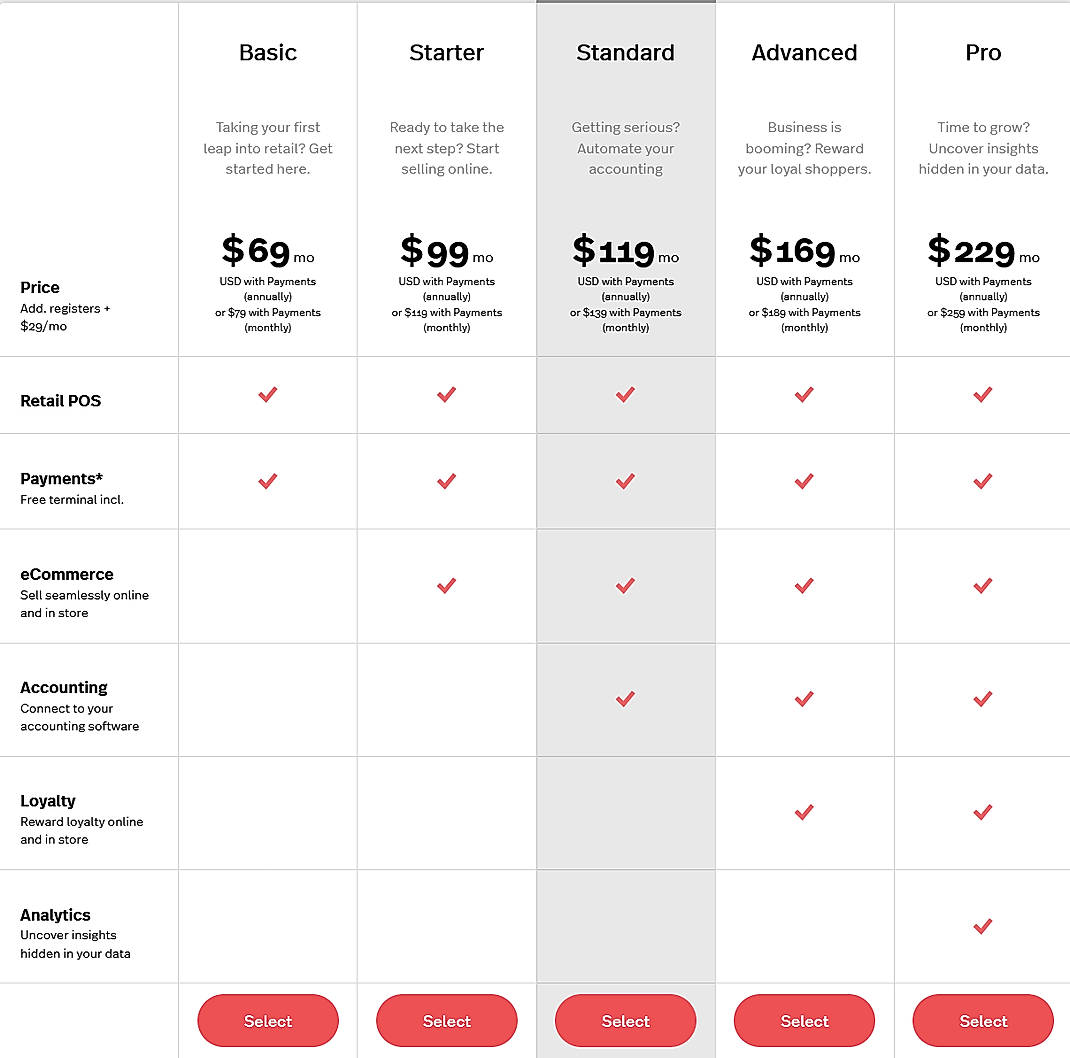This screenshot has height=1058, width=1070.
Task: Click the eCommerce checkmark in Starter column
Action: click(446, 586)
